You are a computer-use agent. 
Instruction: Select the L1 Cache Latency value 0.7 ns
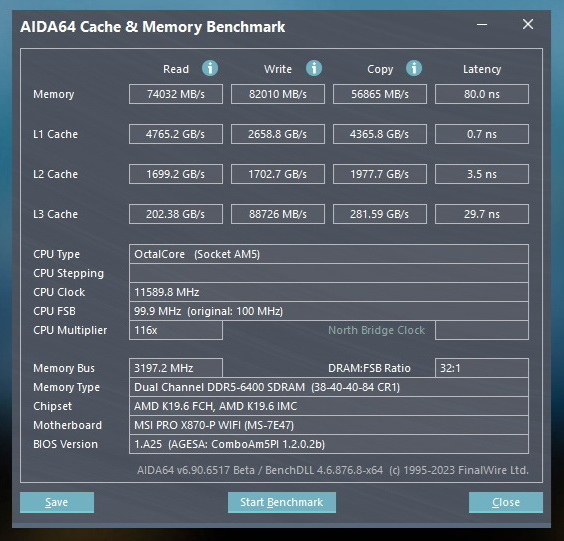[x=482, y=134]
